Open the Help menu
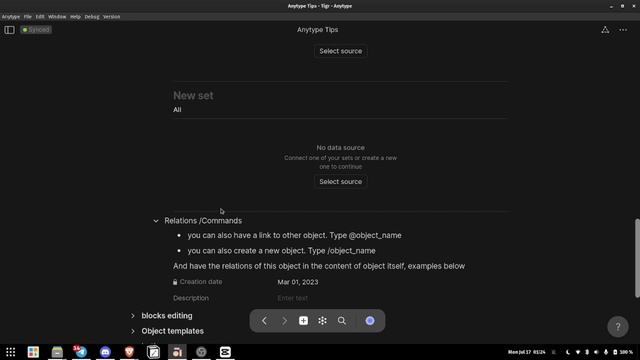This screenshot has height=360, width=640. coord(75,17)
